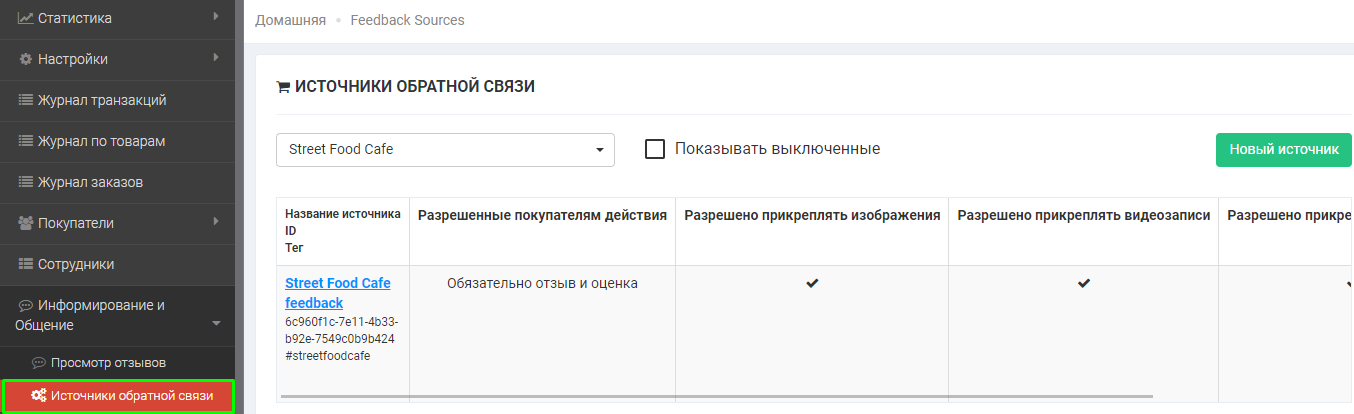Click the horizontal scrollbar under the table
The height and width of the screenshot is (414, 1354).
[x=716, y=397]
